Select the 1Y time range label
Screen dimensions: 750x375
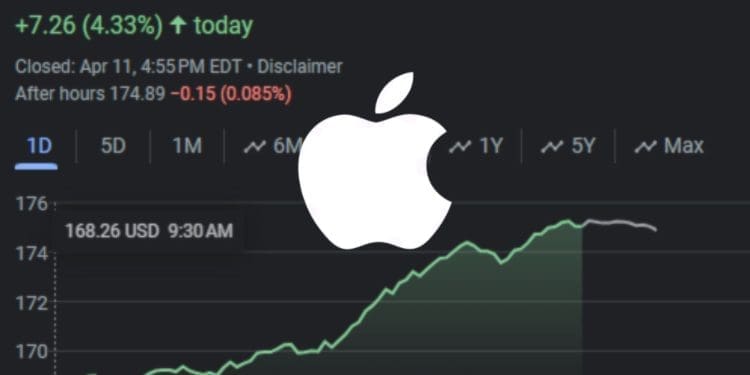coord(491,146)
